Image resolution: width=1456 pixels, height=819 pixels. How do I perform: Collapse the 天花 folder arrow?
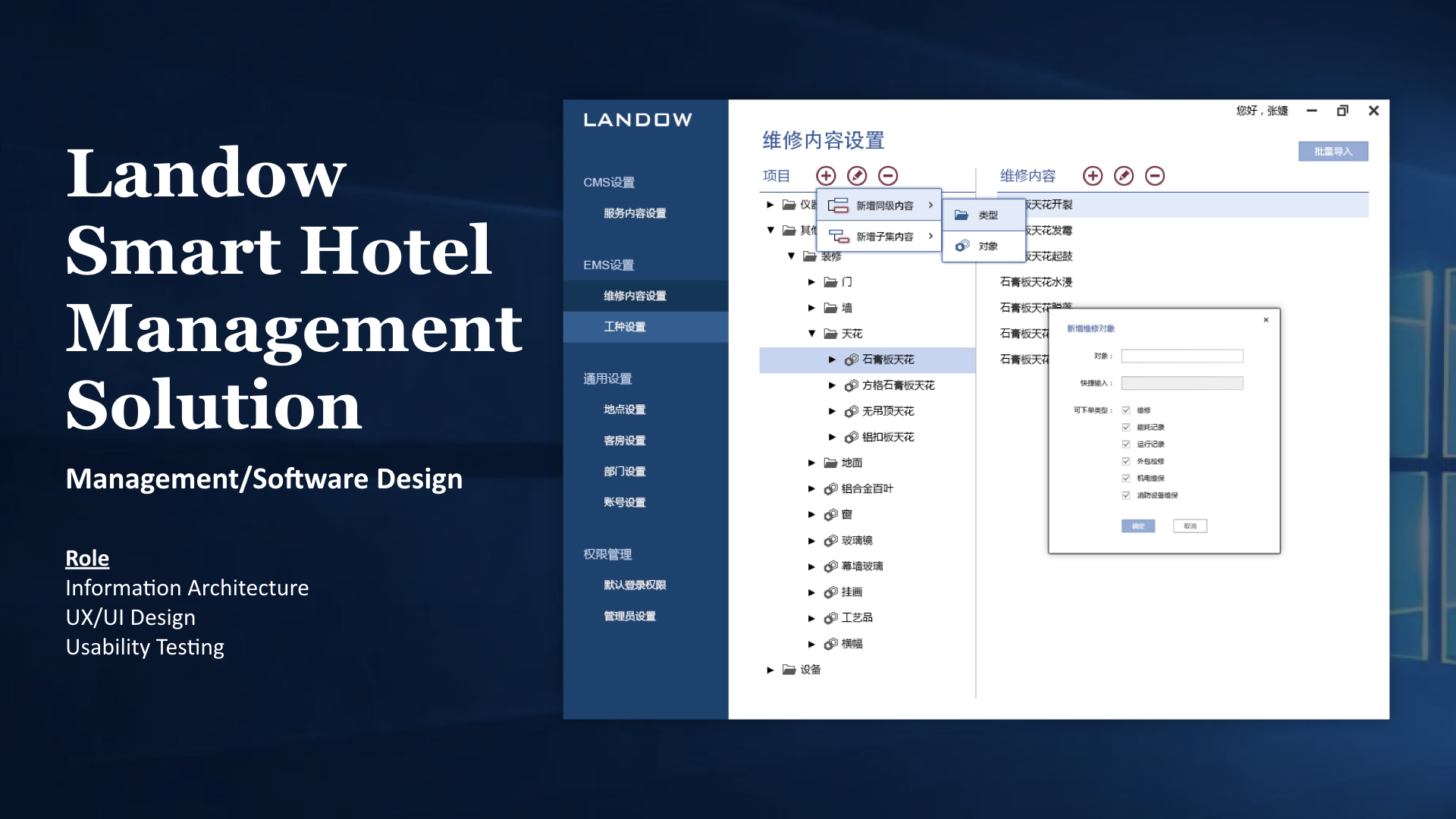(x=811, y=334)
